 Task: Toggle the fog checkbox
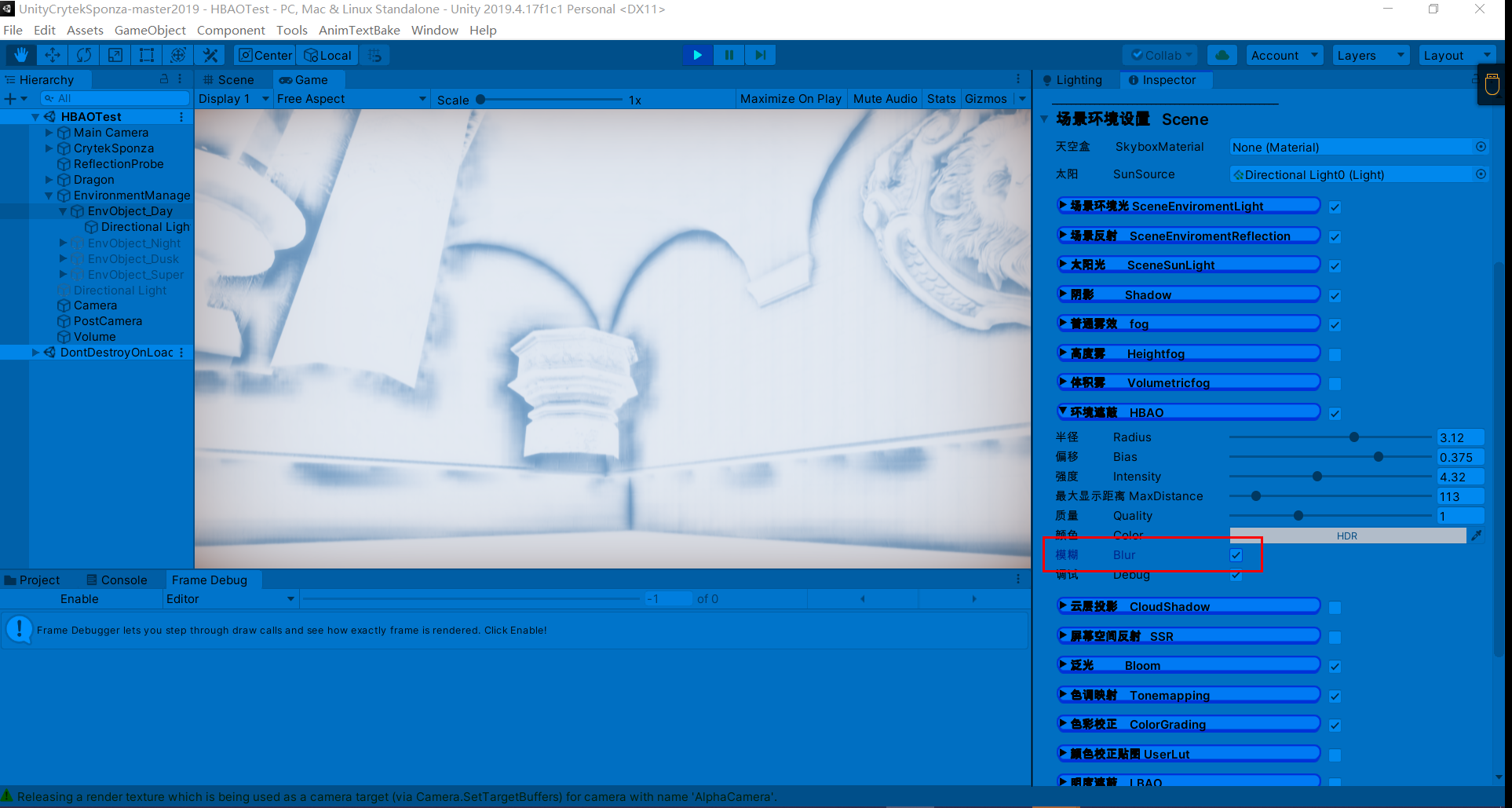(1335, 325)
